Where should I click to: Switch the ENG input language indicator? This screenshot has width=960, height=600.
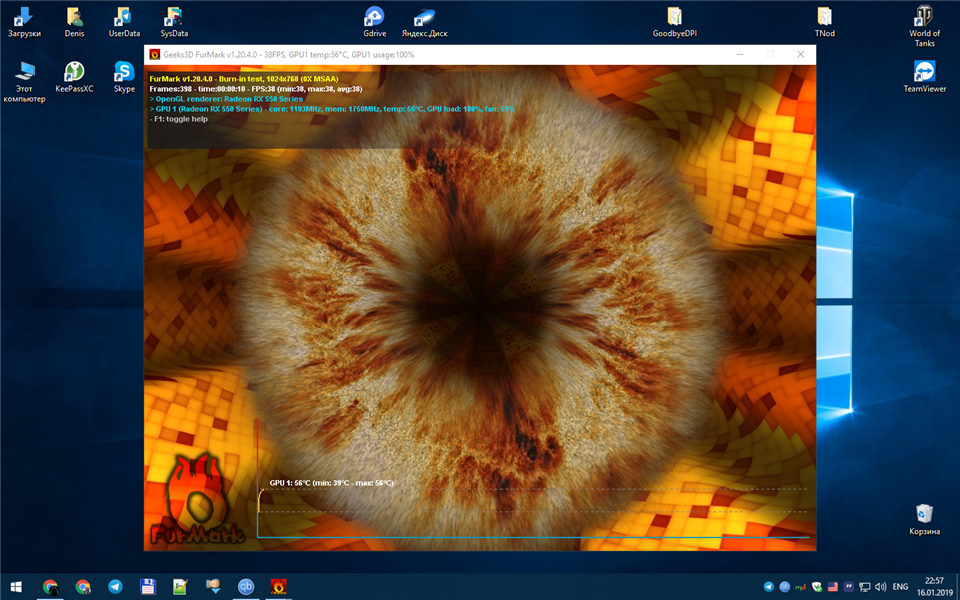pos(900,587)
